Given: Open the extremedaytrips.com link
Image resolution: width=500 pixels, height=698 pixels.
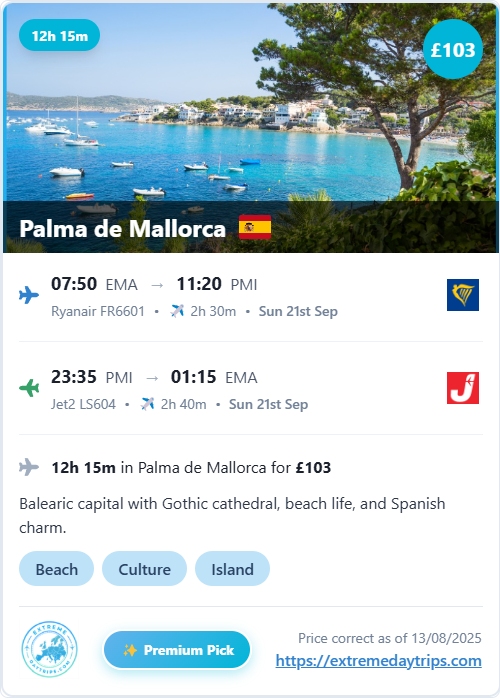Looking at the screenshot, I should (x=378, y=661).
